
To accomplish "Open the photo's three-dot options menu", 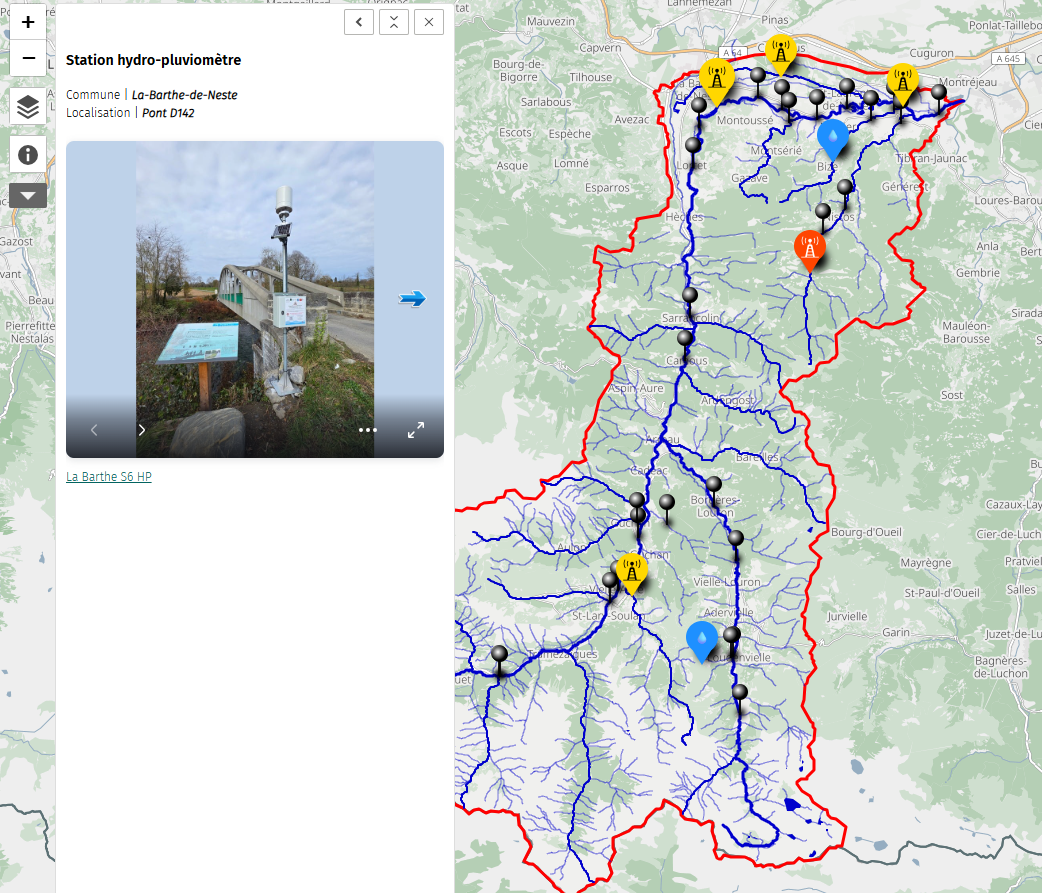I will [368, 430].
